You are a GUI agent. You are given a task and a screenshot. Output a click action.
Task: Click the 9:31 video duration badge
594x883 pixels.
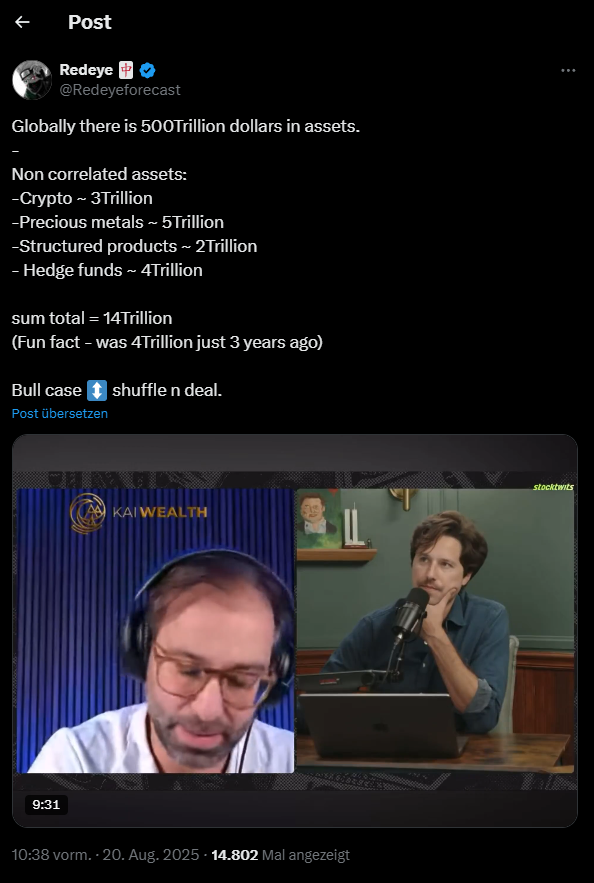point(46,805)
